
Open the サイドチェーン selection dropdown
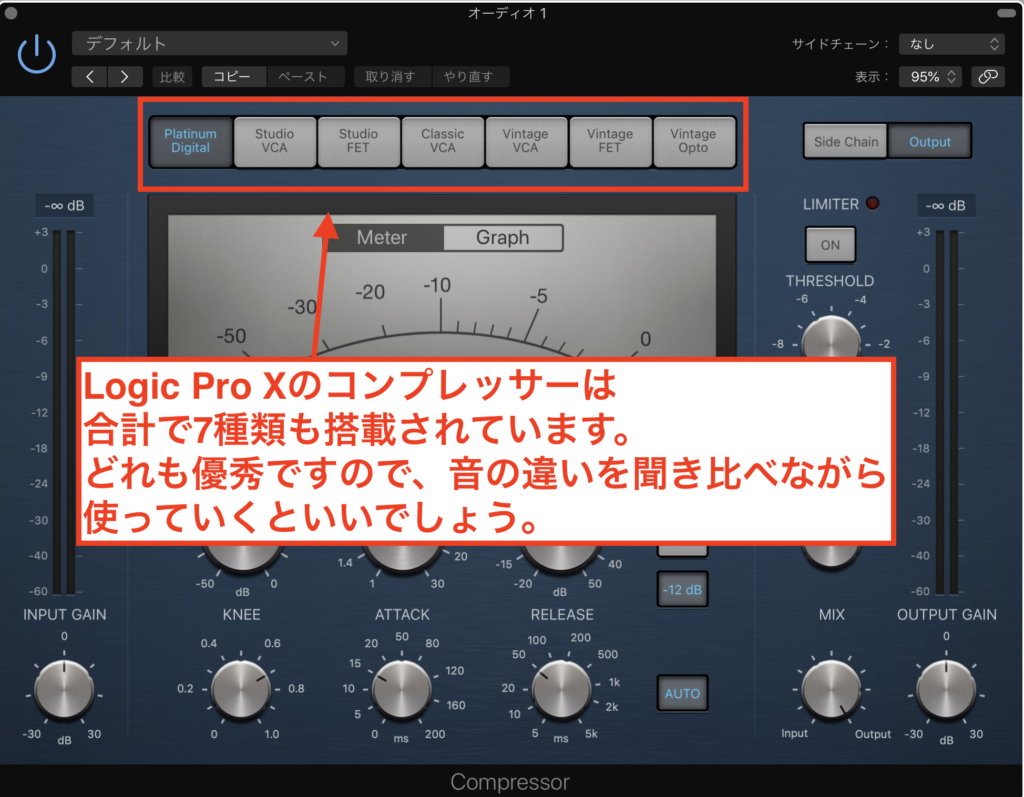pos(951,43)
